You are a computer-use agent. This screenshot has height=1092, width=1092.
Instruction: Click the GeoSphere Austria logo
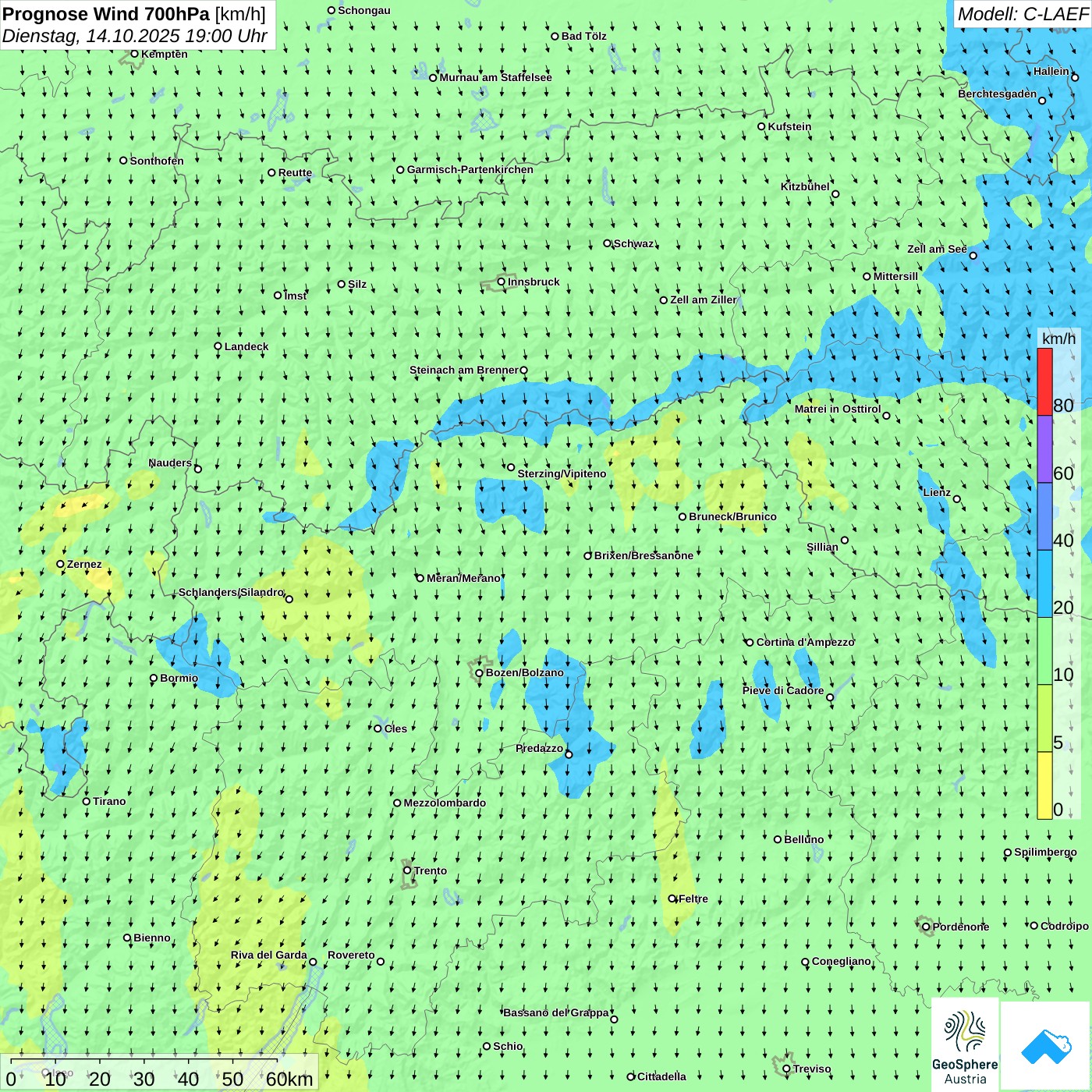click(965, 1044)
